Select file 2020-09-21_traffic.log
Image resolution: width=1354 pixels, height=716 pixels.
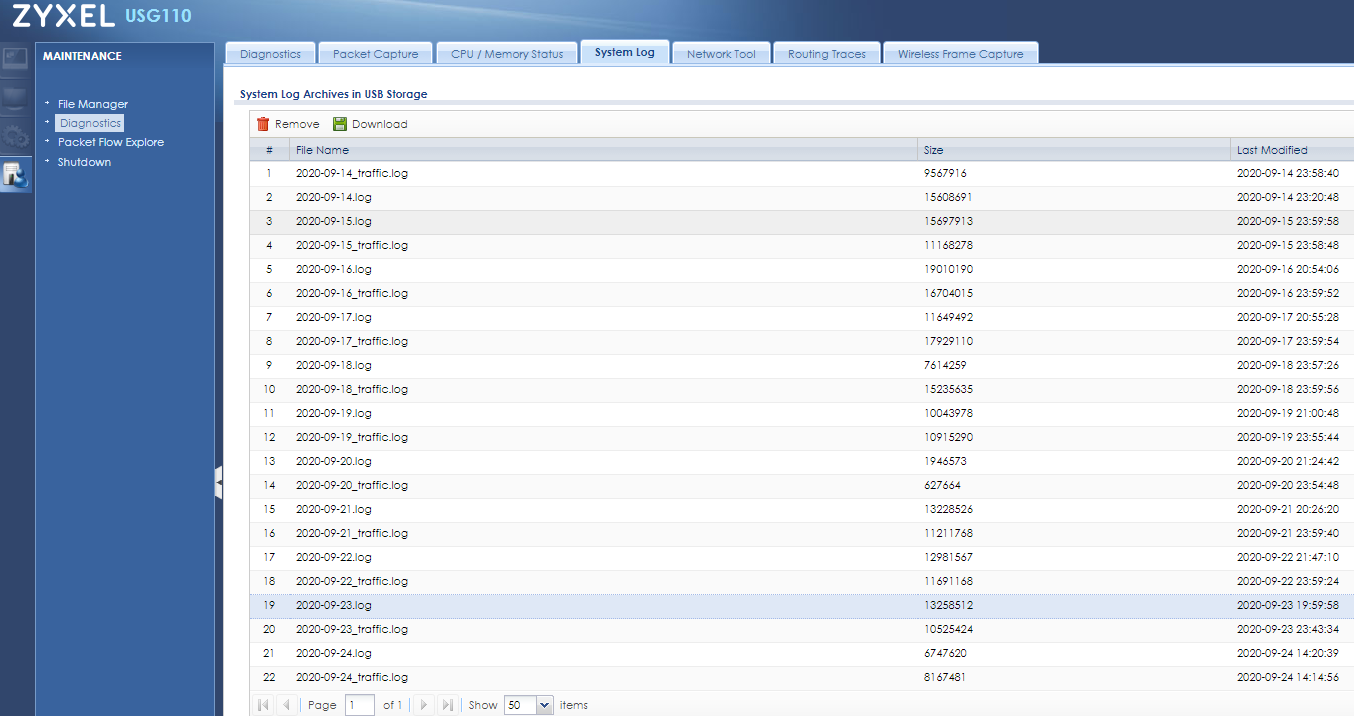pos(352,533)
